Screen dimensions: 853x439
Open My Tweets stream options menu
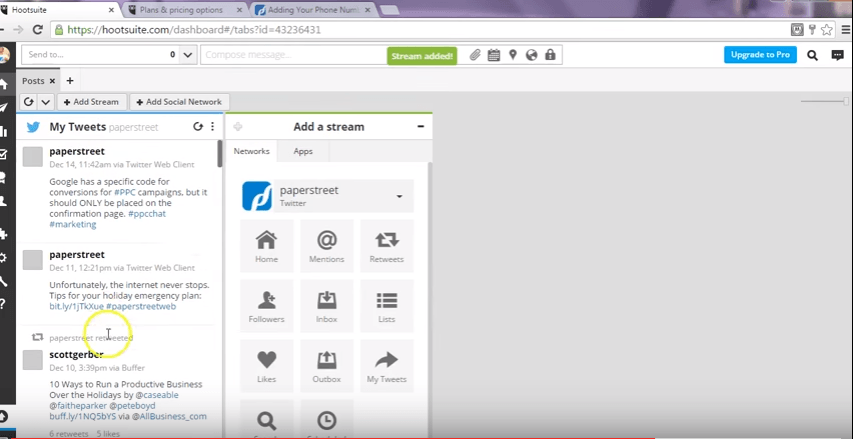coord(212,127)
